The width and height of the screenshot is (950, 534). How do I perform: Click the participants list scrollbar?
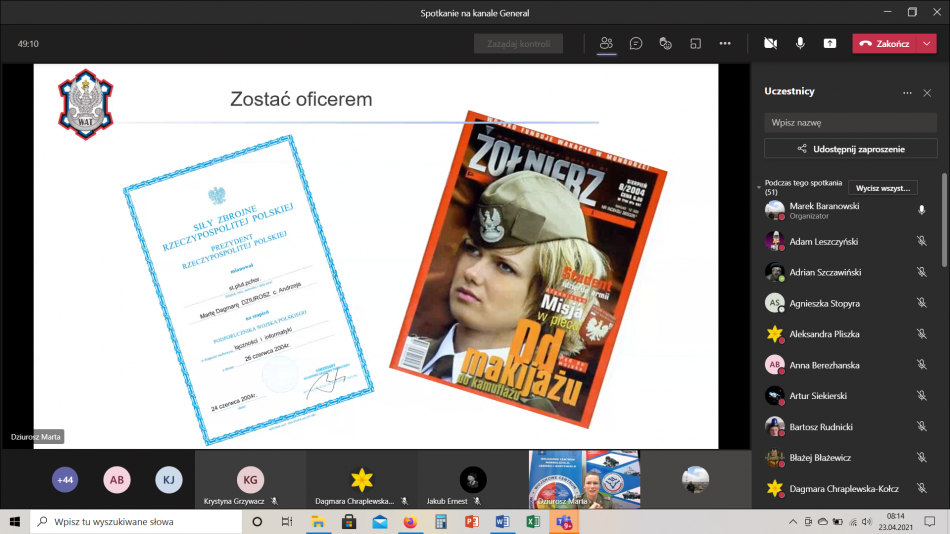945,219
